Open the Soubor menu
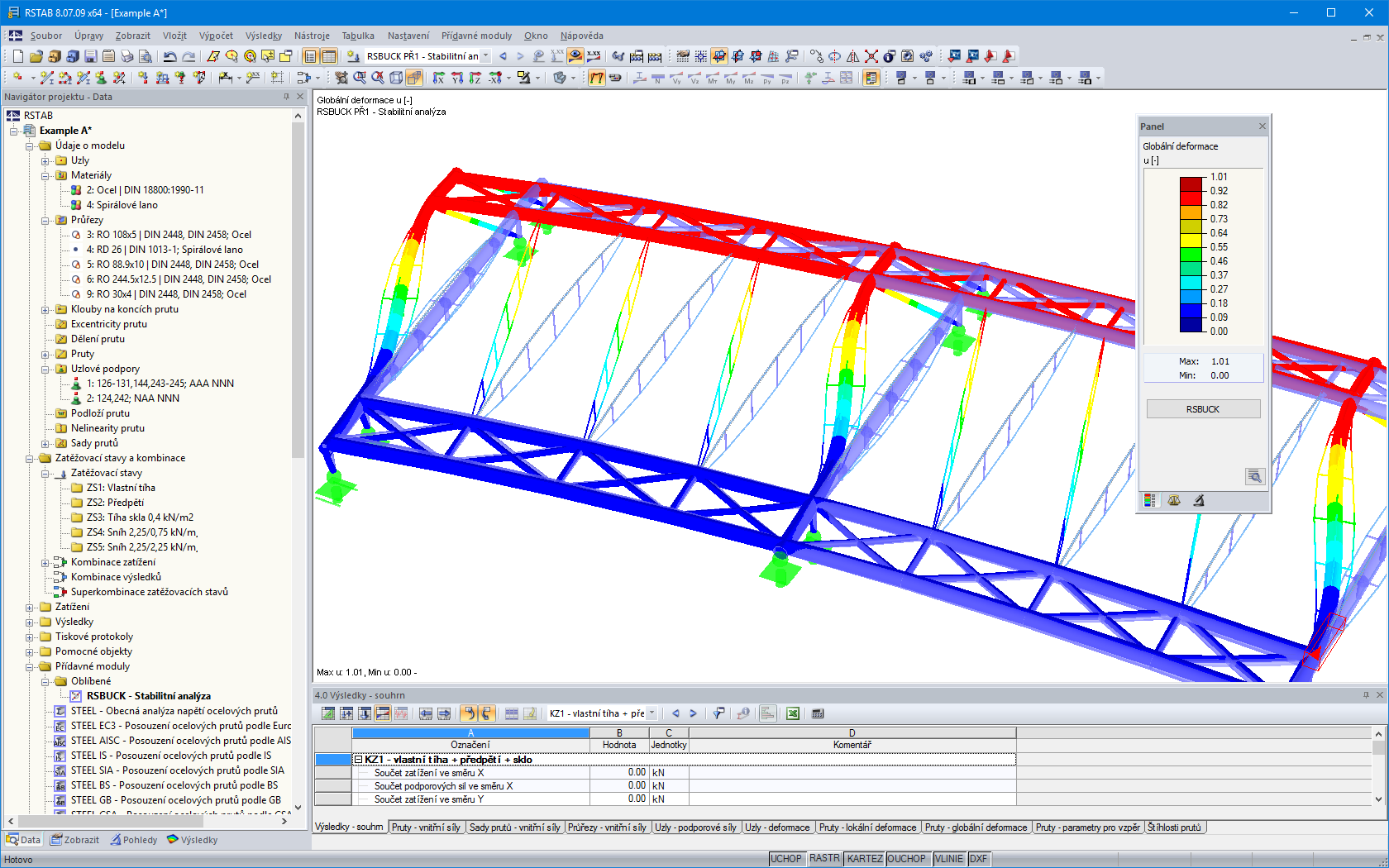Image resolution: width=1389 pixels, height=868 pixels. click(x=46, y=36)
